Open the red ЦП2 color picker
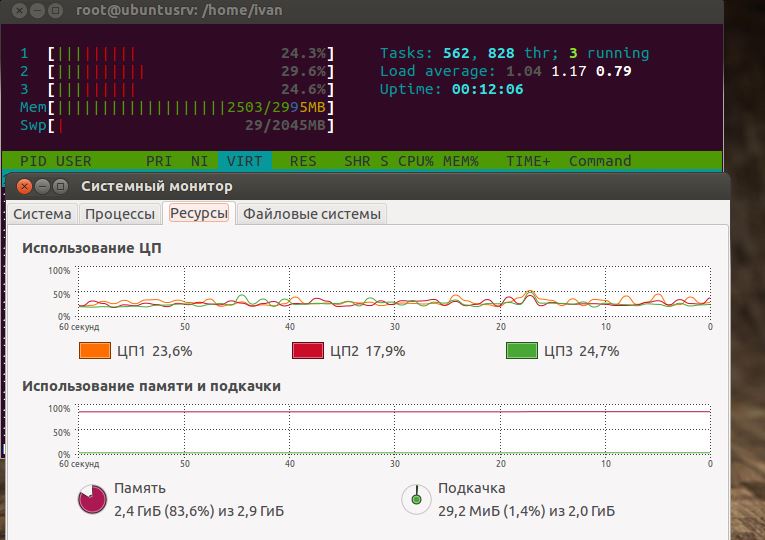 click(x=307, y=351)
